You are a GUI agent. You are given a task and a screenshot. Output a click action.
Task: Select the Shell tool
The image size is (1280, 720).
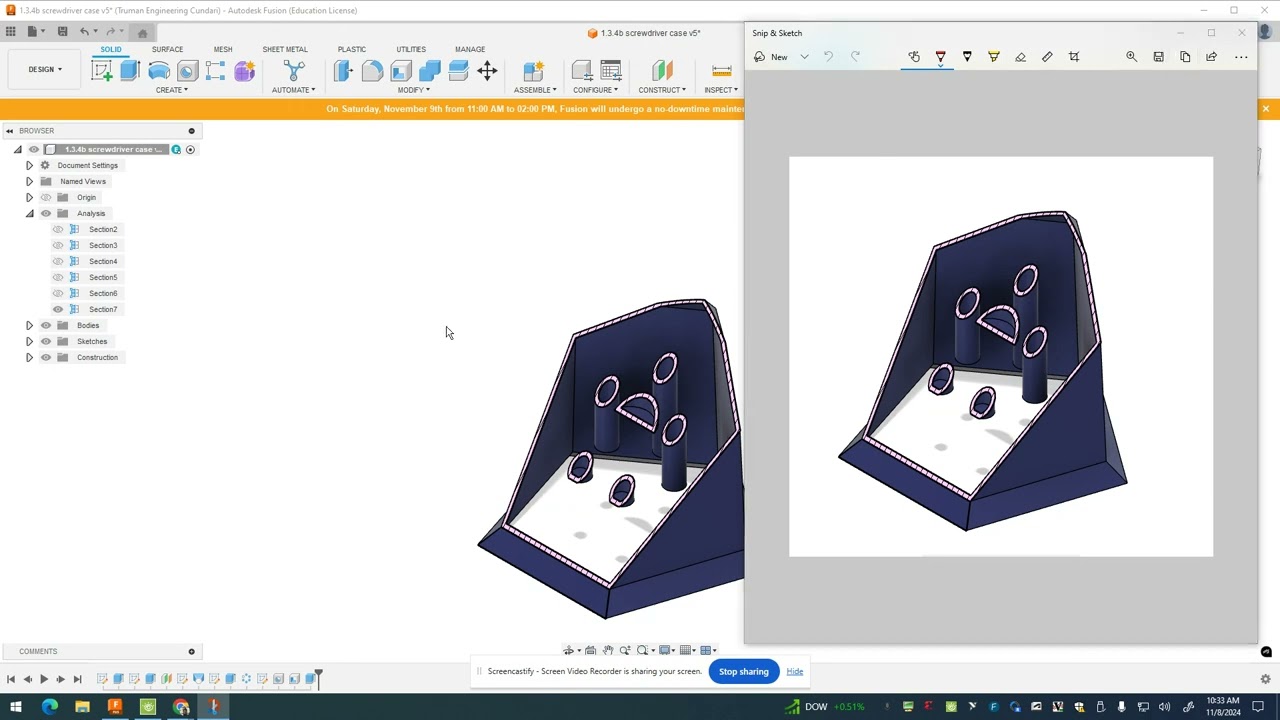(x=401, y=70)
